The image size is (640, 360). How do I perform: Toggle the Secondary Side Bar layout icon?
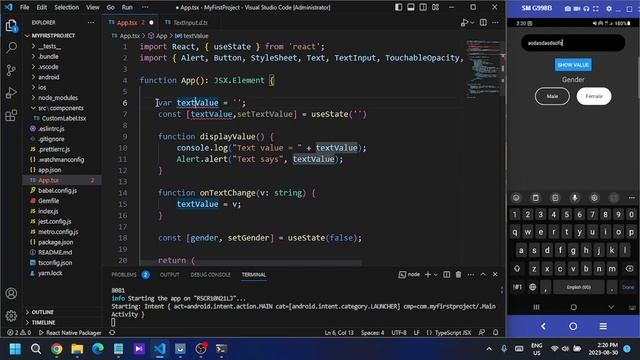point(423,7)
